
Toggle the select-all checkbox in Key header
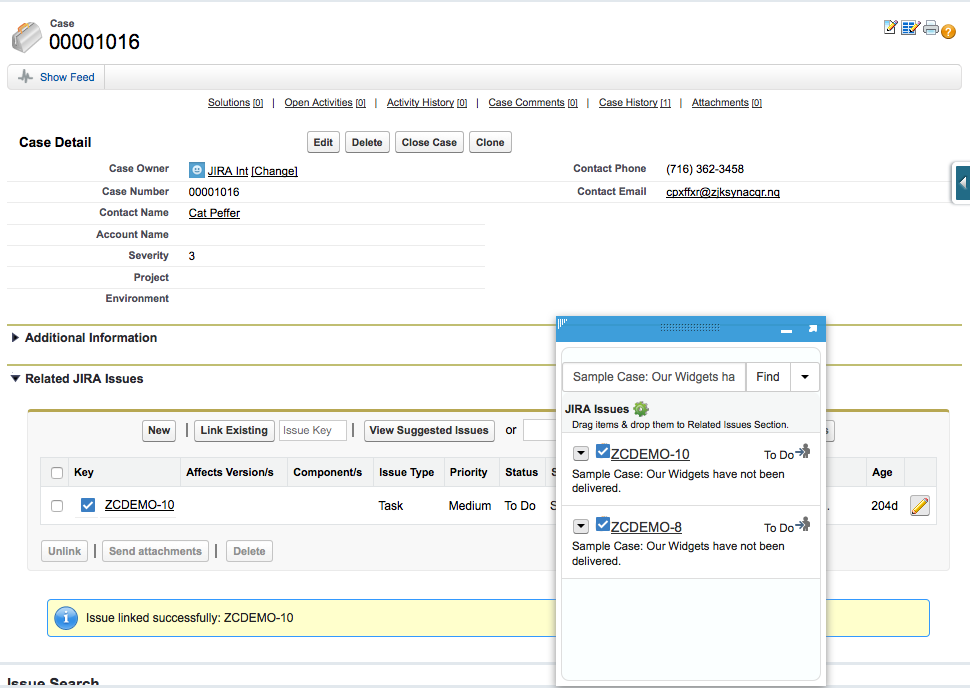point(57,473)
